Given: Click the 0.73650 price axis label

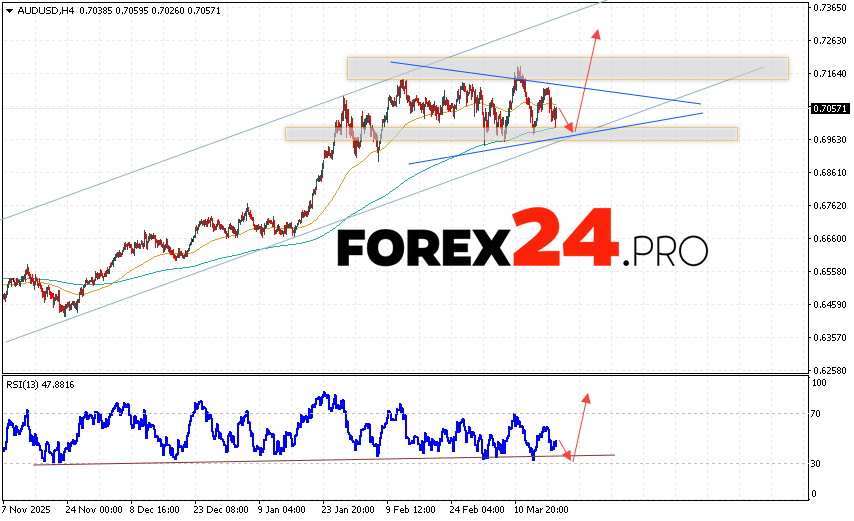Looking at the screenshot, I should [830, 8].
